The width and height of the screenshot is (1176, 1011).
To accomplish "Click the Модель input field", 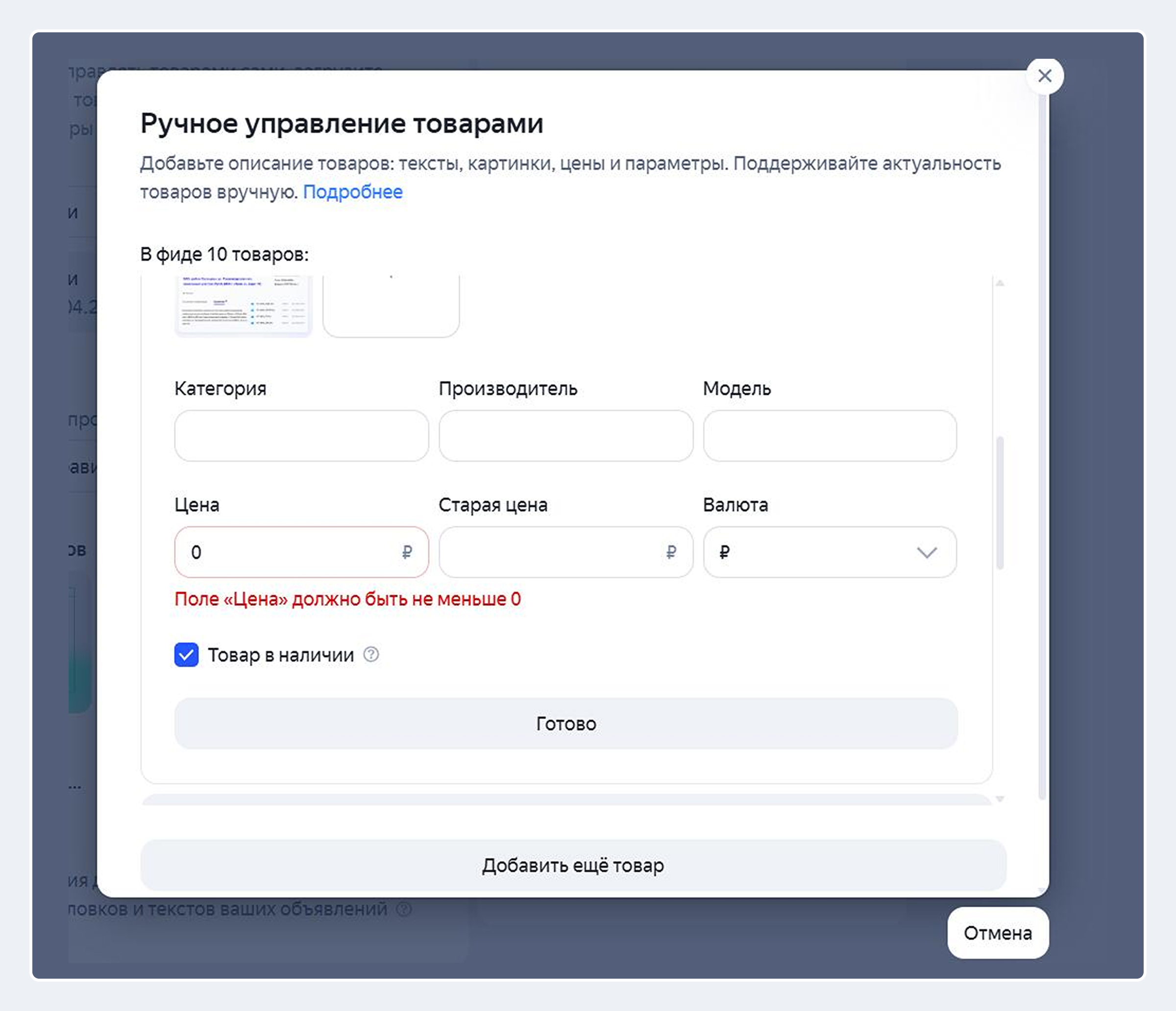I will pyautogui.click(x=830, y=436).
